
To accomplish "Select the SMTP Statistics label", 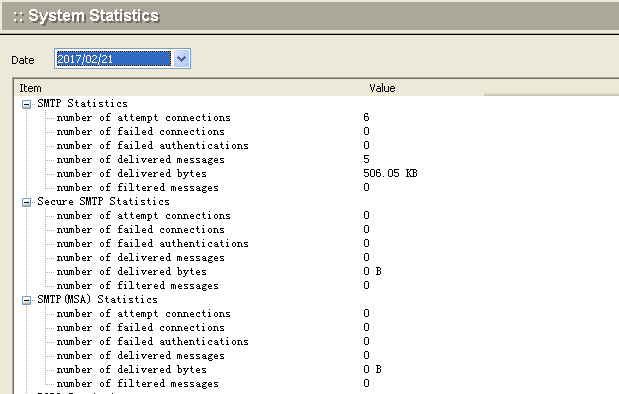I will (83, 103).
